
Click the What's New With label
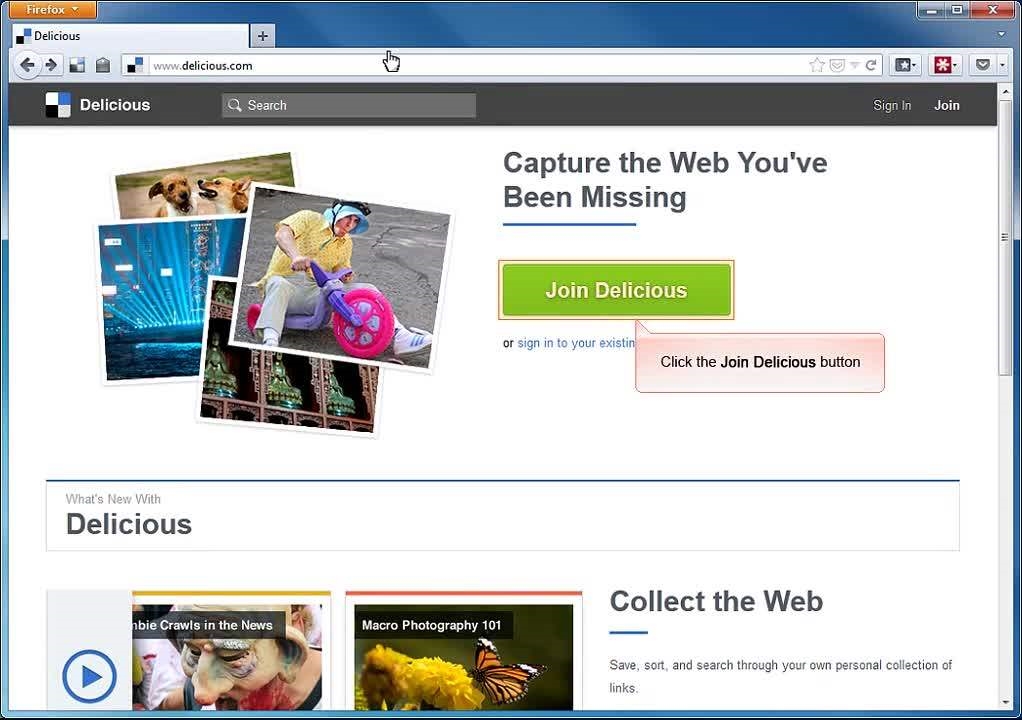pos(113,499)
